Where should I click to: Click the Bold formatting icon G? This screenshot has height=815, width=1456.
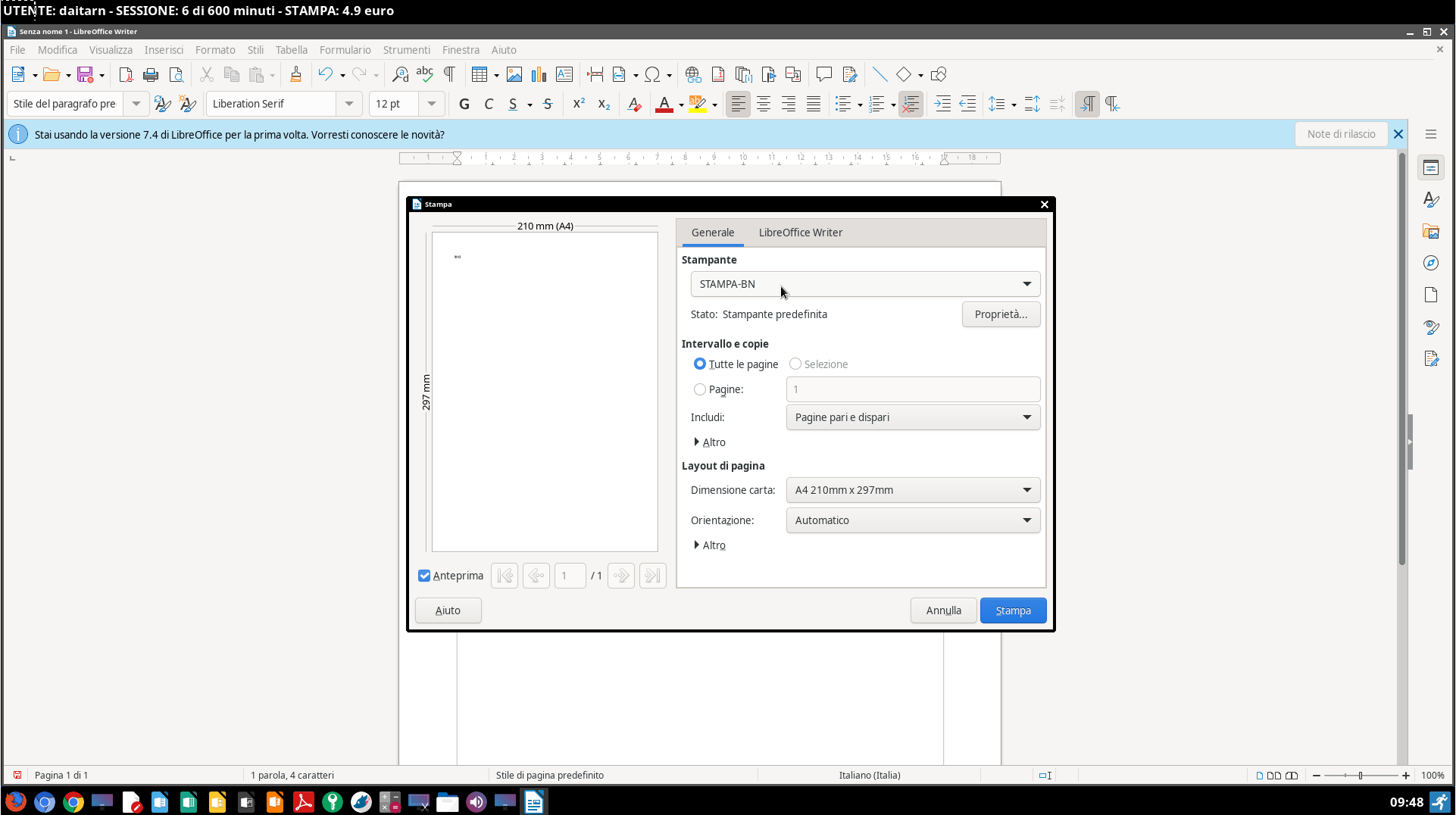pos(464,104)
